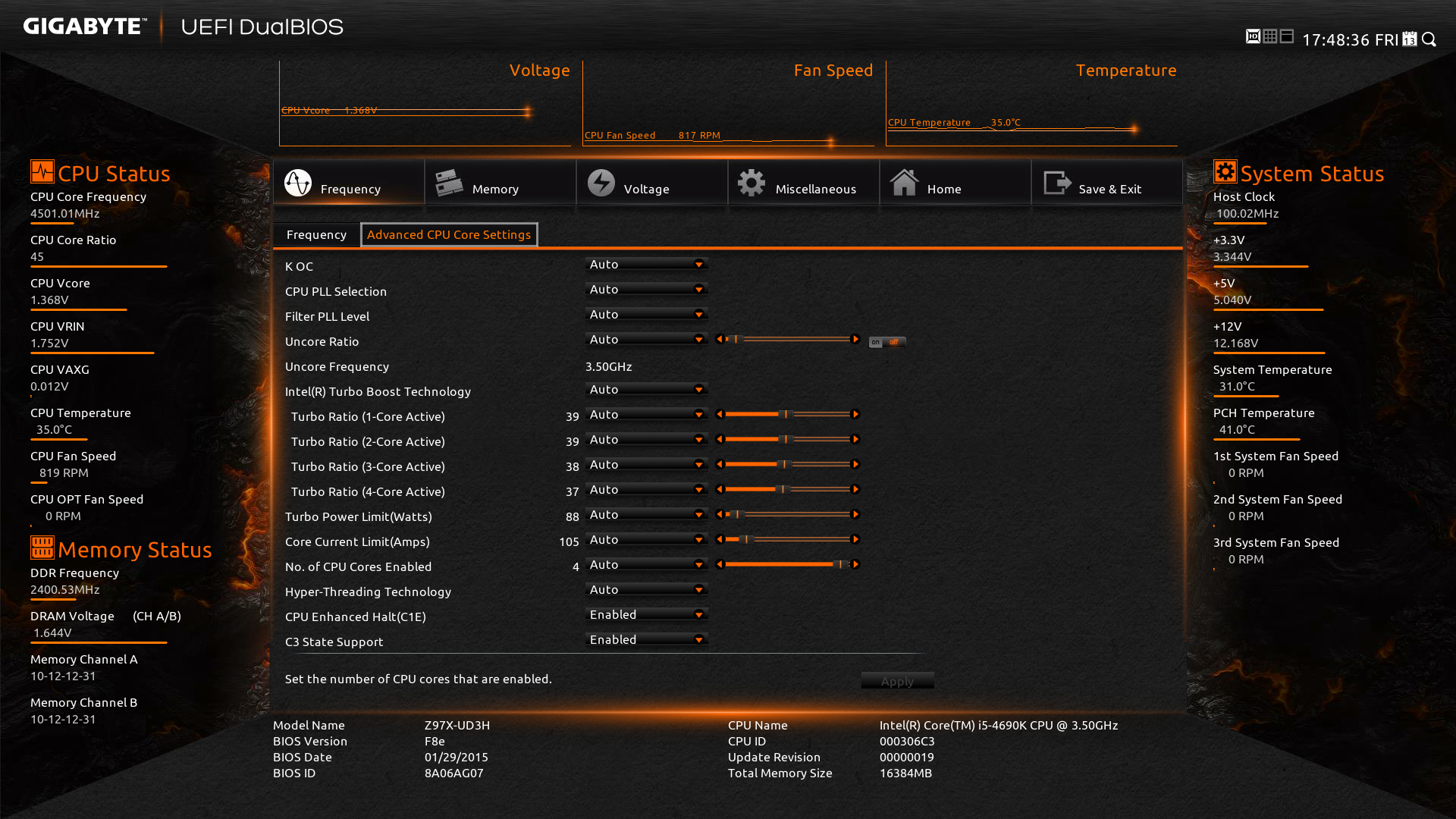Screen dimensions: 1456x819
Task: Click the Core Current Limit slider track
Action: (x=787, y=539)
